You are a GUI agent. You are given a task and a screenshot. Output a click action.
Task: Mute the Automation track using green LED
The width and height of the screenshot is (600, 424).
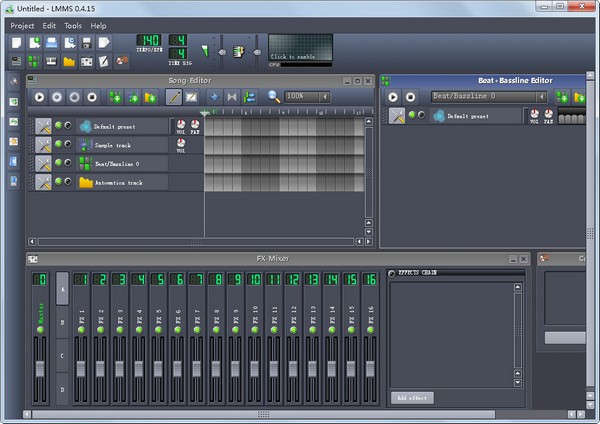pos(59,182)
